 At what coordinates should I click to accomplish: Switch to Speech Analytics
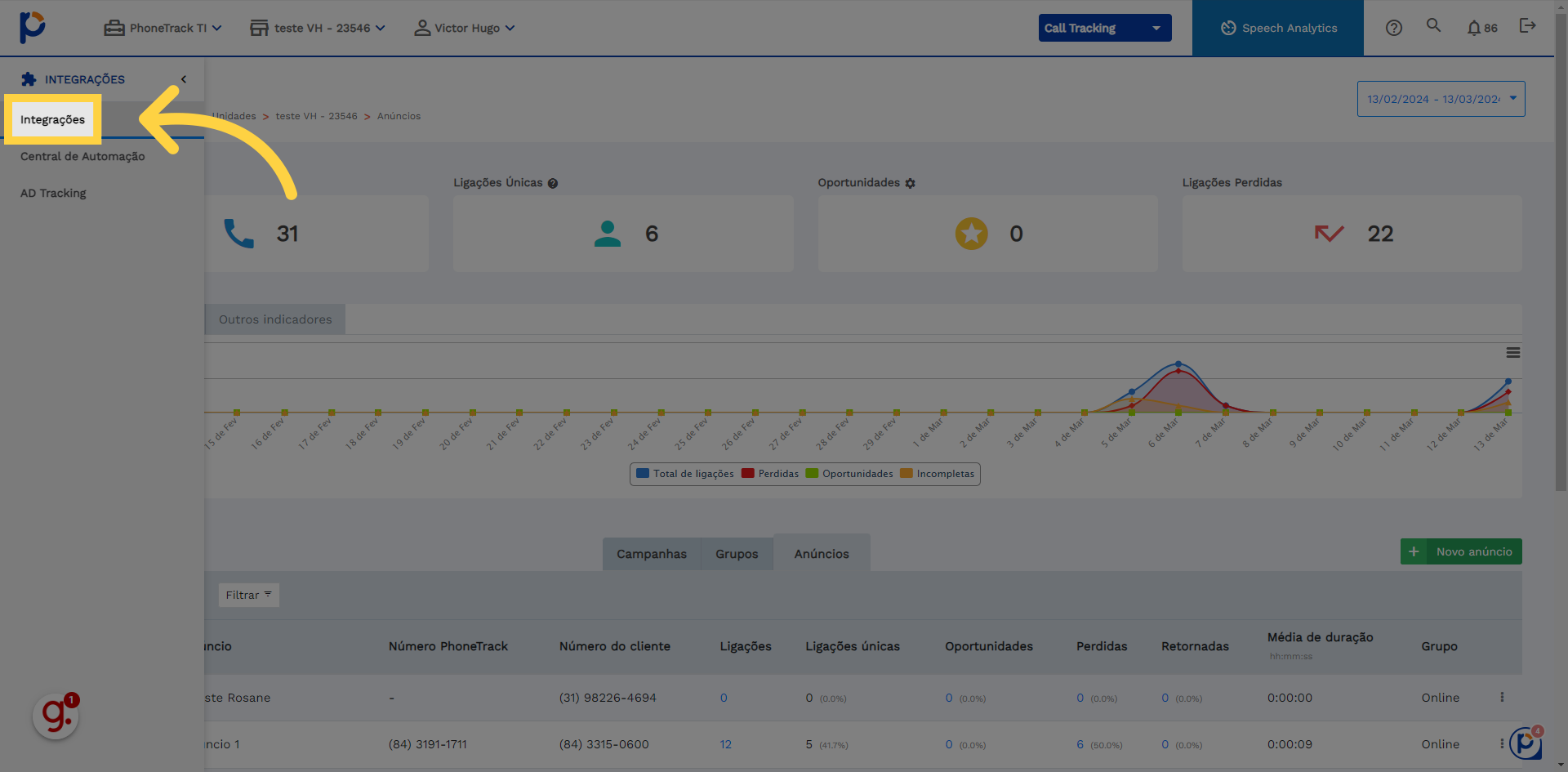(x=1278, y=28)
